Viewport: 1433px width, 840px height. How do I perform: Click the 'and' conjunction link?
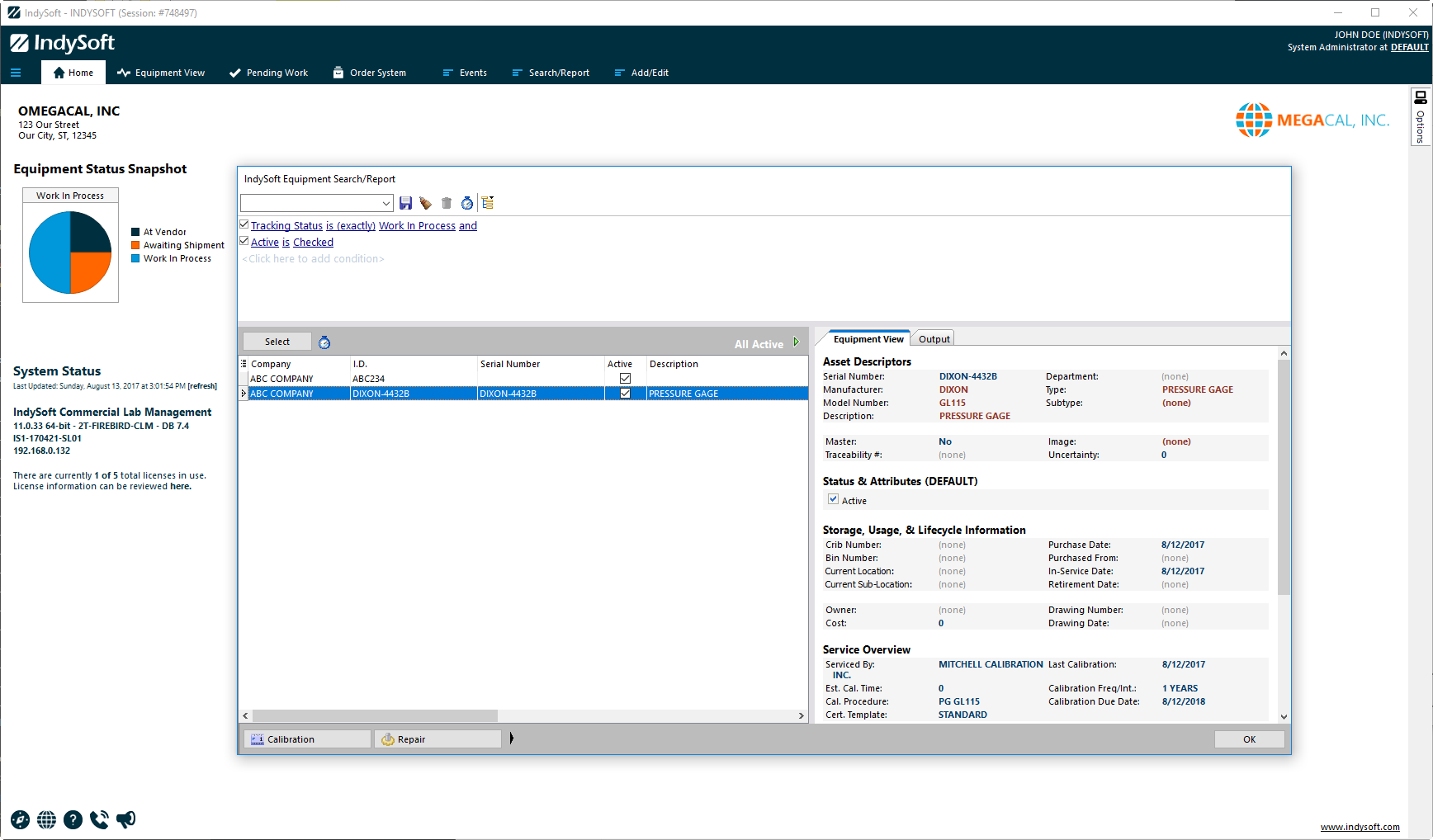[468, 225]
